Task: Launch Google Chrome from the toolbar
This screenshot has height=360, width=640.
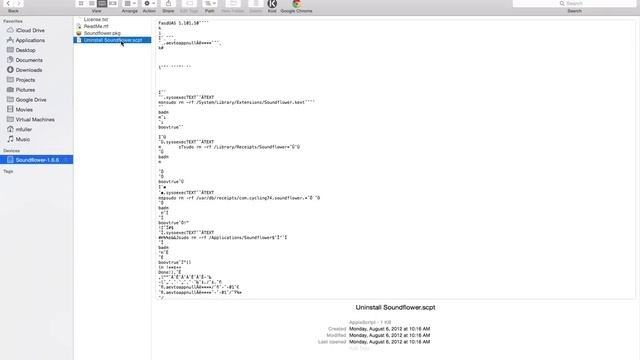Action: coord(296,4)
